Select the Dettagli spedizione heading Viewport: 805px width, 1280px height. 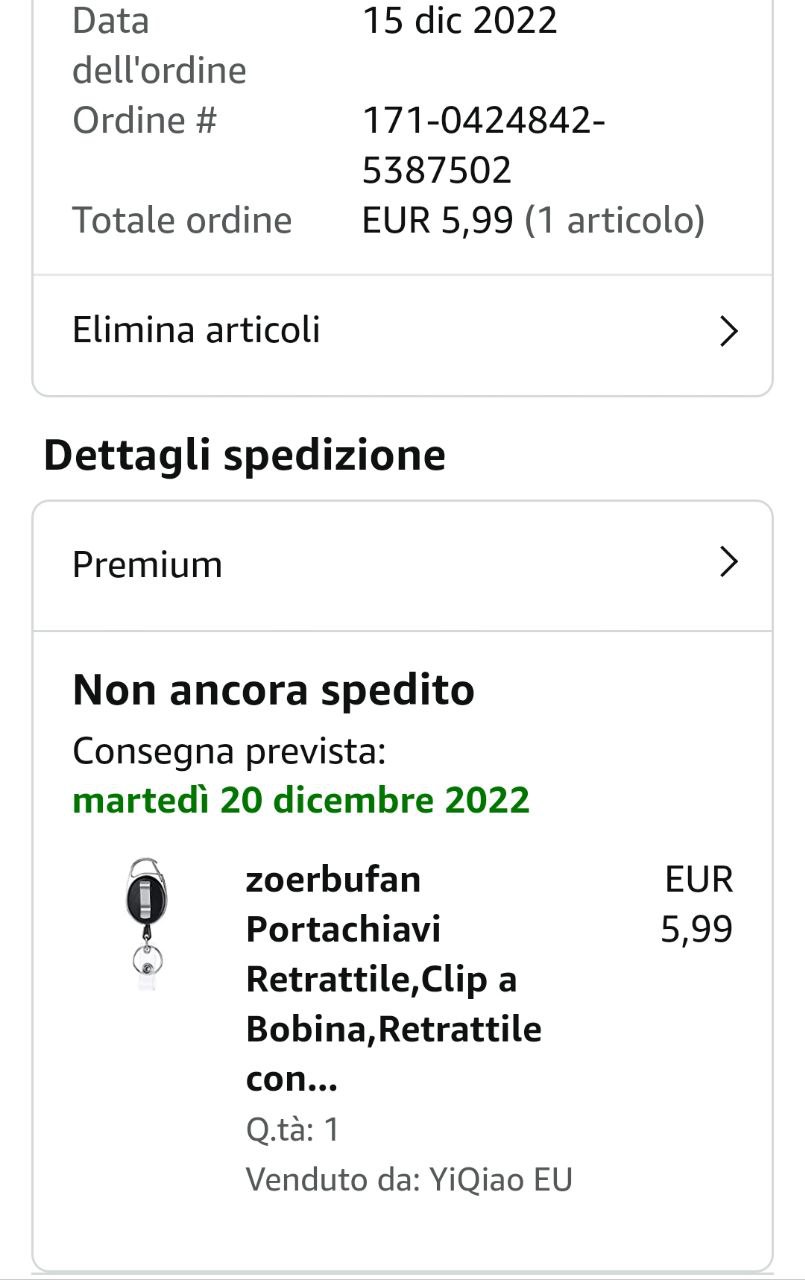(245, 455)
